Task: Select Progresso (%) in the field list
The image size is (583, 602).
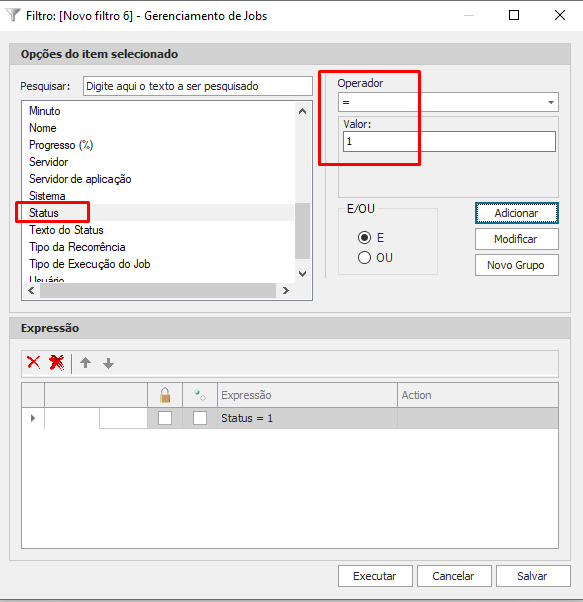Action: [x=61, y=145]
